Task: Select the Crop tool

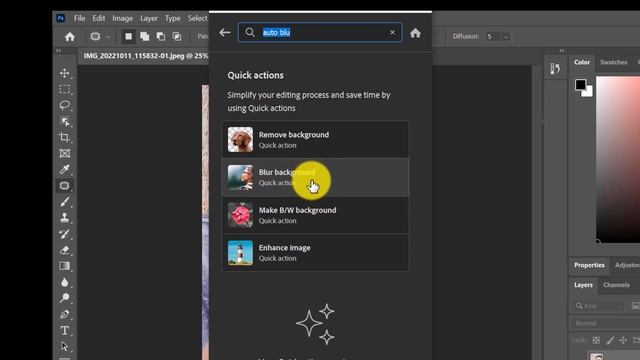Action: (64, 137)
